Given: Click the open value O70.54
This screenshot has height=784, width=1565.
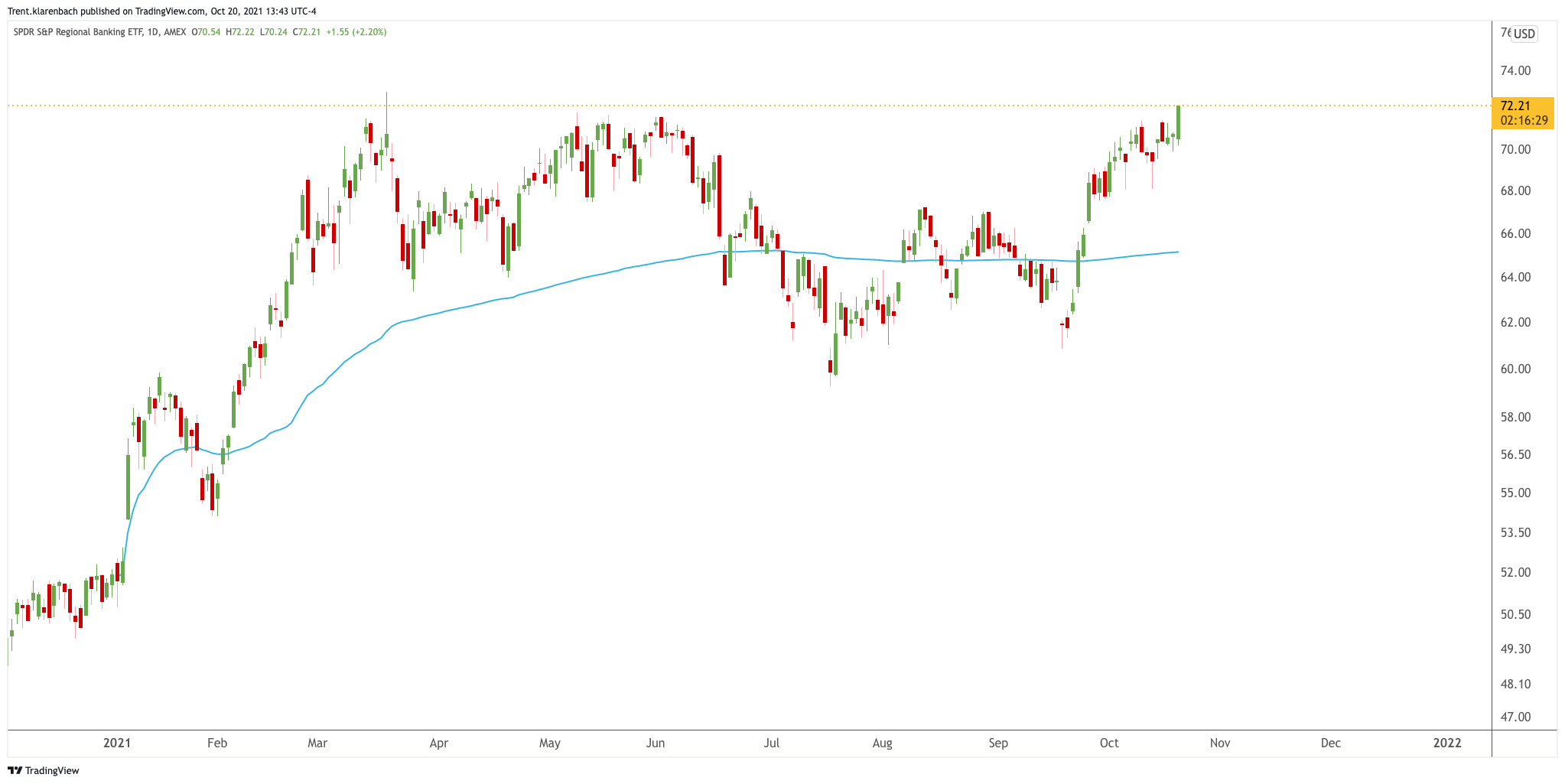Looking at the screenshot, I should (206, 32).
